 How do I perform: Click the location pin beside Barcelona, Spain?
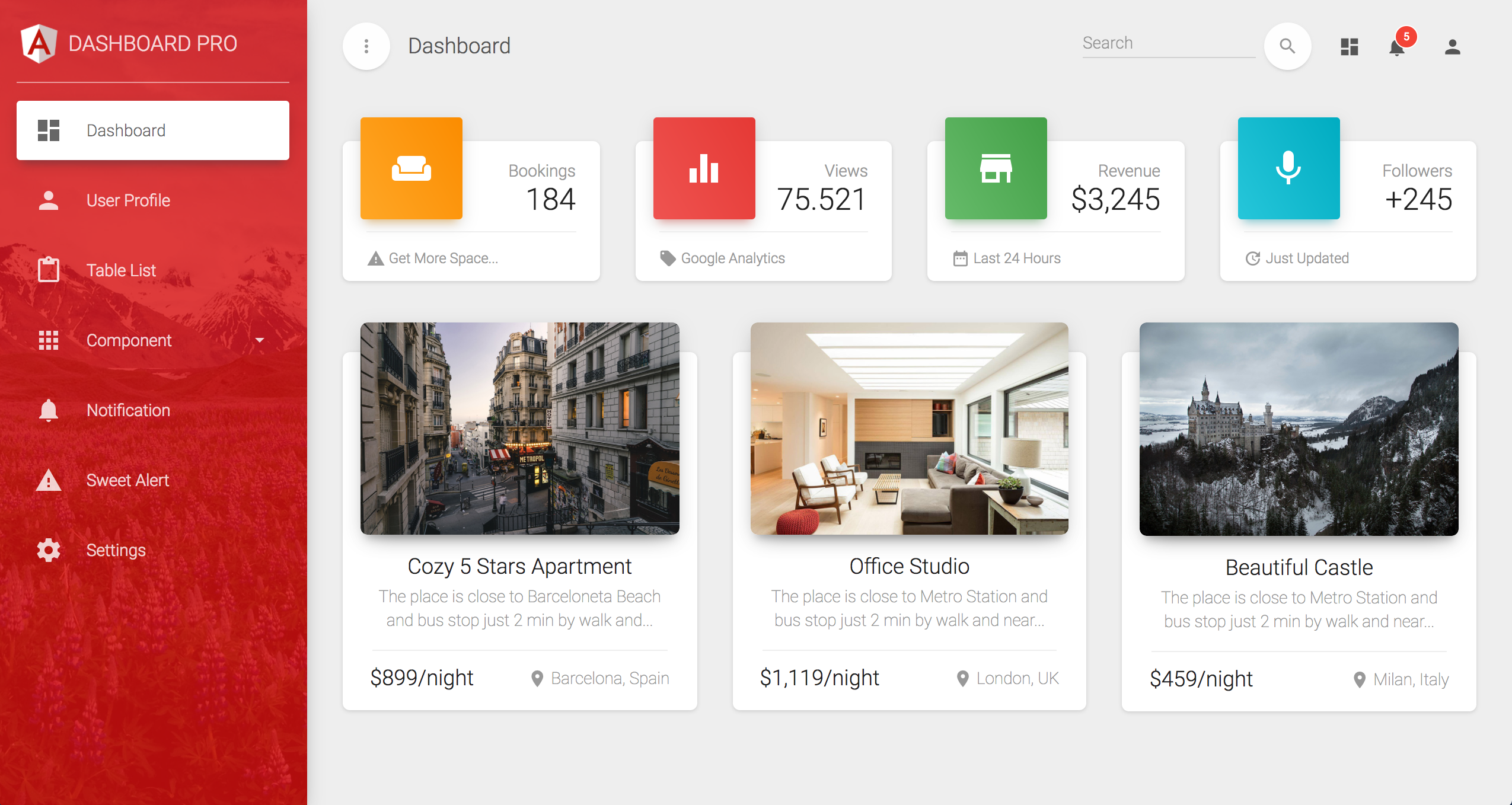(537, 678)
